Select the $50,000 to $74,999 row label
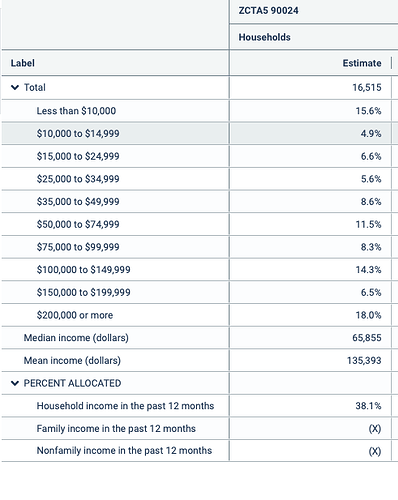 tap(78, 224)
